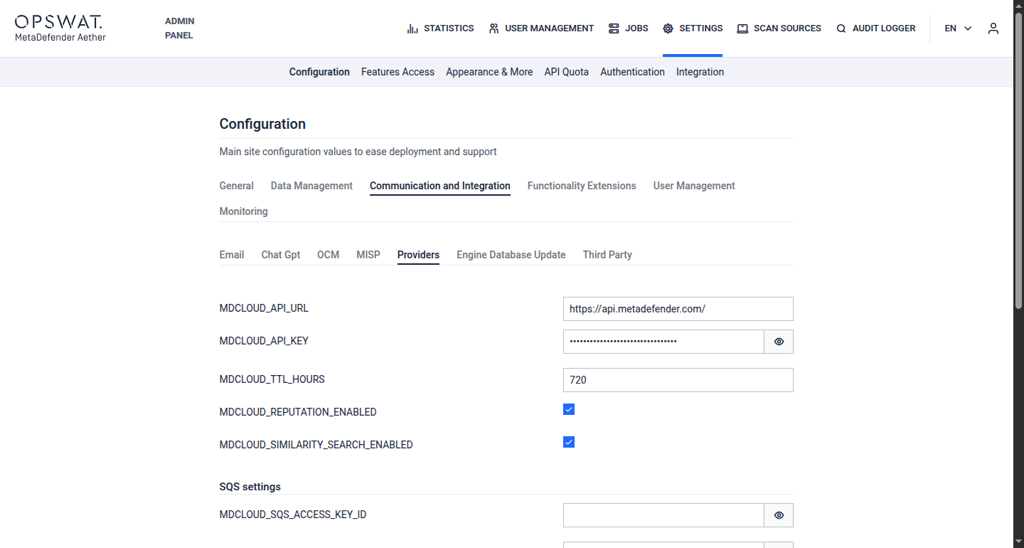
Task: Click the User Management people icon
Action: (494, 29)
